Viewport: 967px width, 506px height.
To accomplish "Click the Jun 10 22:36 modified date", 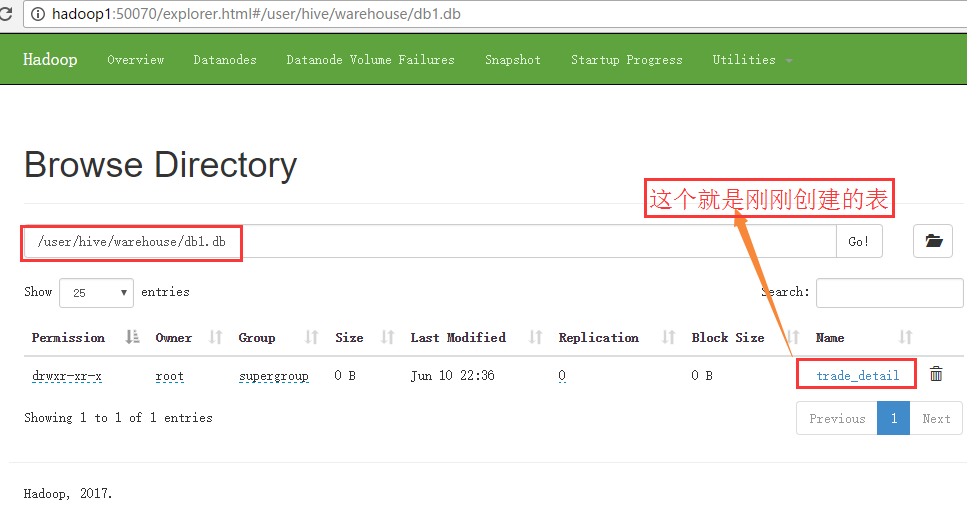I will (x=453, y=375).
